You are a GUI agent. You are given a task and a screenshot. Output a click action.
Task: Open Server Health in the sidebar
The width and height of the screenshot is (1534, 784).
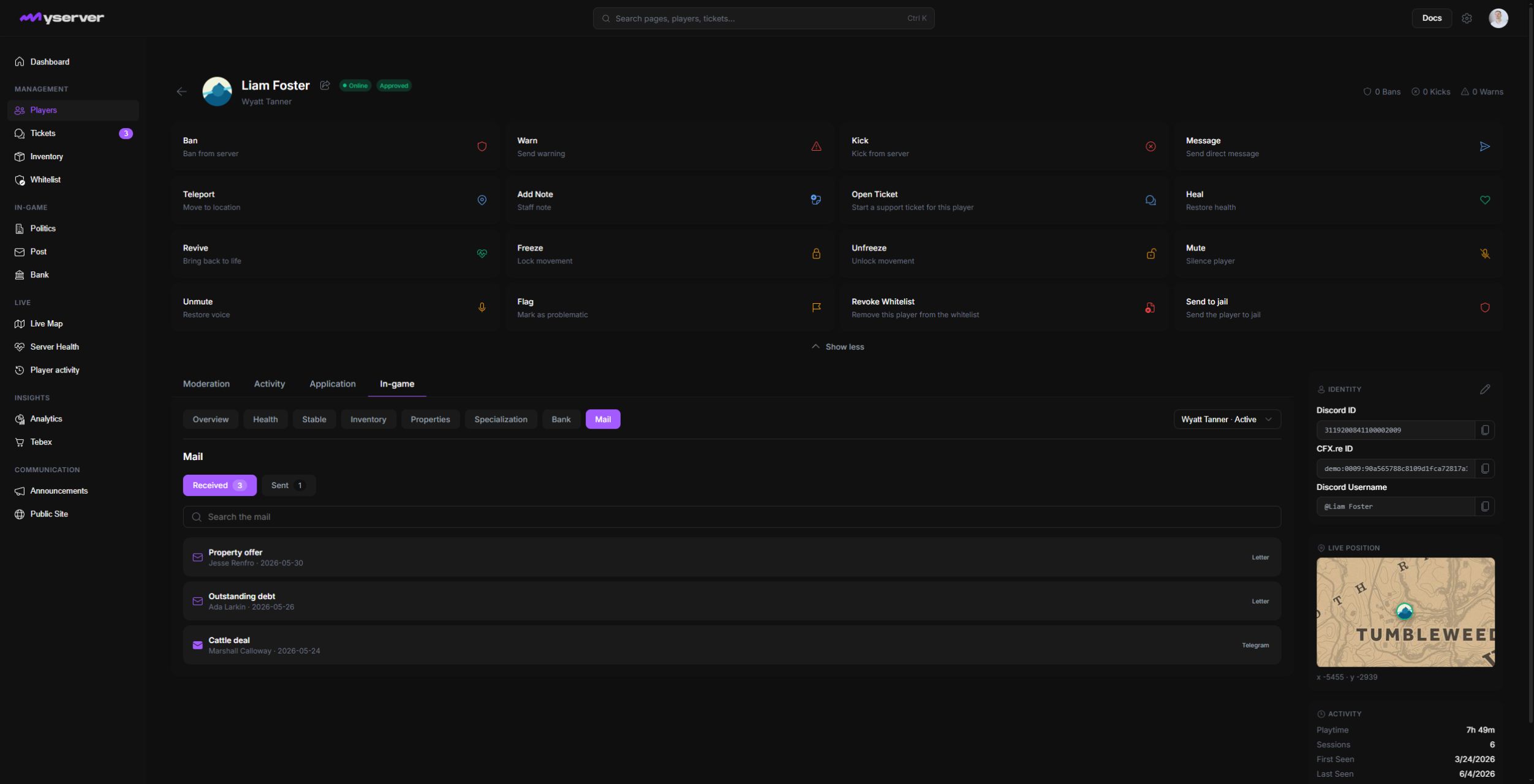pos(74,347)
